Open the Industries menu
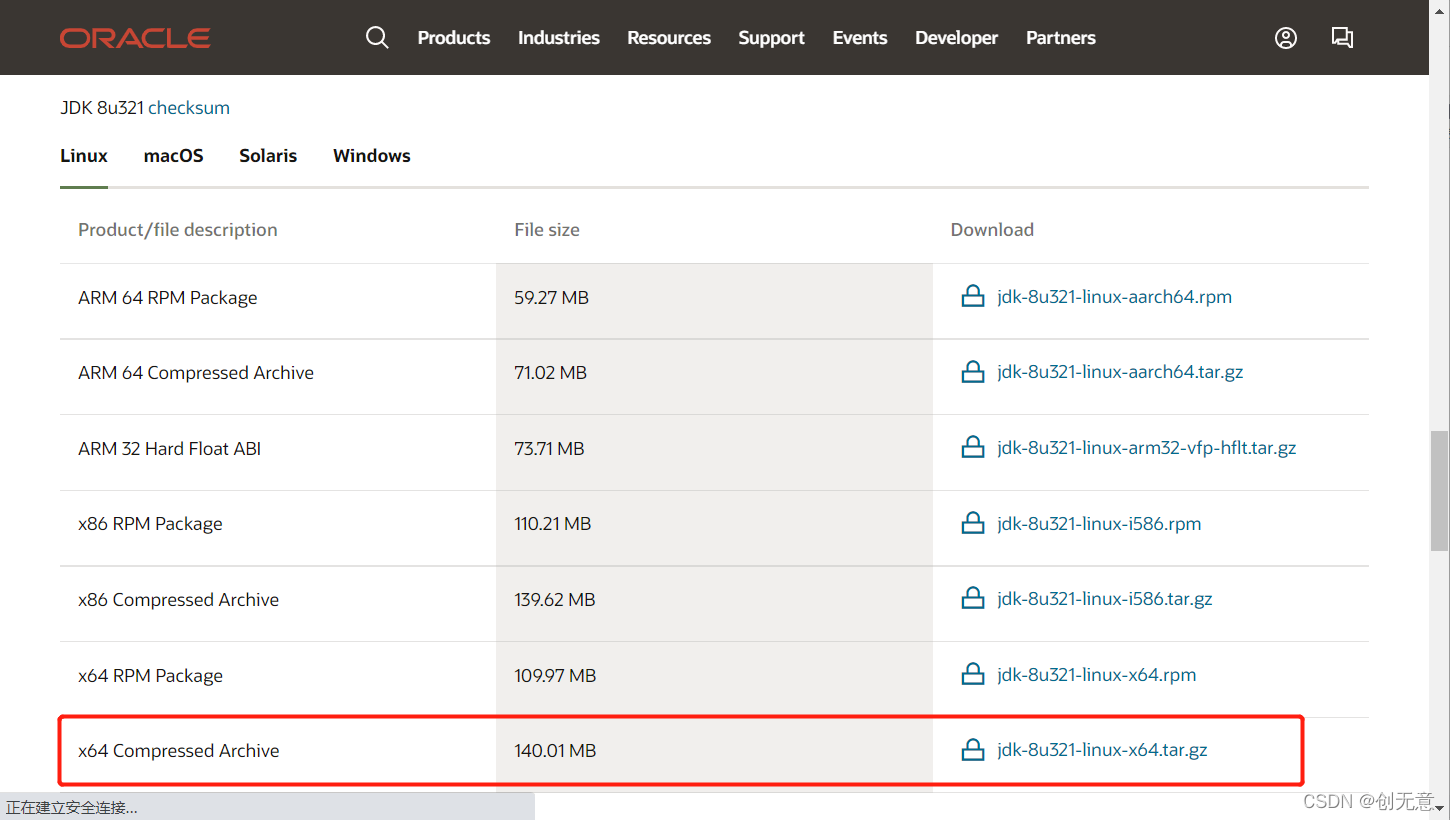The image size is (1450, 820). coord(559,38)
